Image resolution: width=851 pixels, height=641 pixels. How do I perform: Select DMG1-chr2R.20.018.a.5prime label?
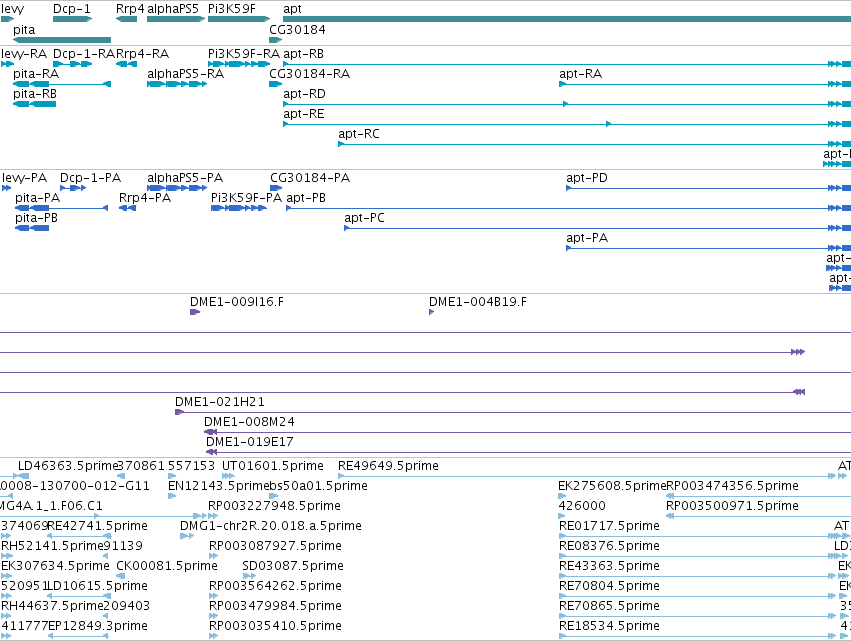pyautogui.click(x=271, y=526)
